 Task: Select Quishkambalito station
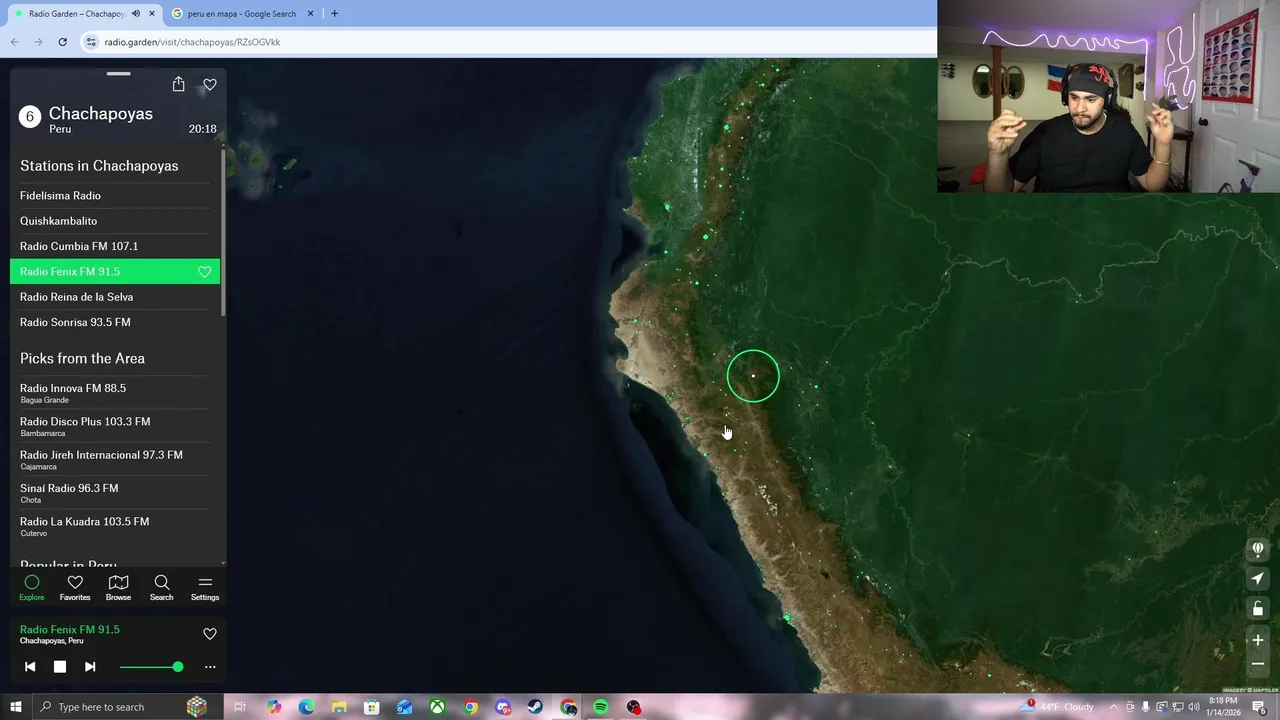click(x=115, y=221)
